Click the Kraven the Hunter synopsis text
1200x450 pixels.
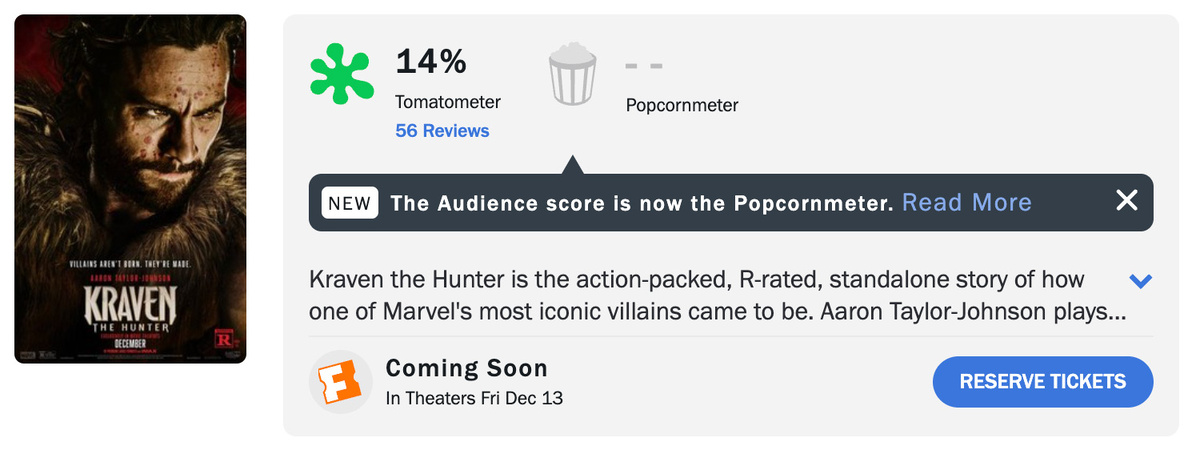pyautogui.click(x=700, y=295)
